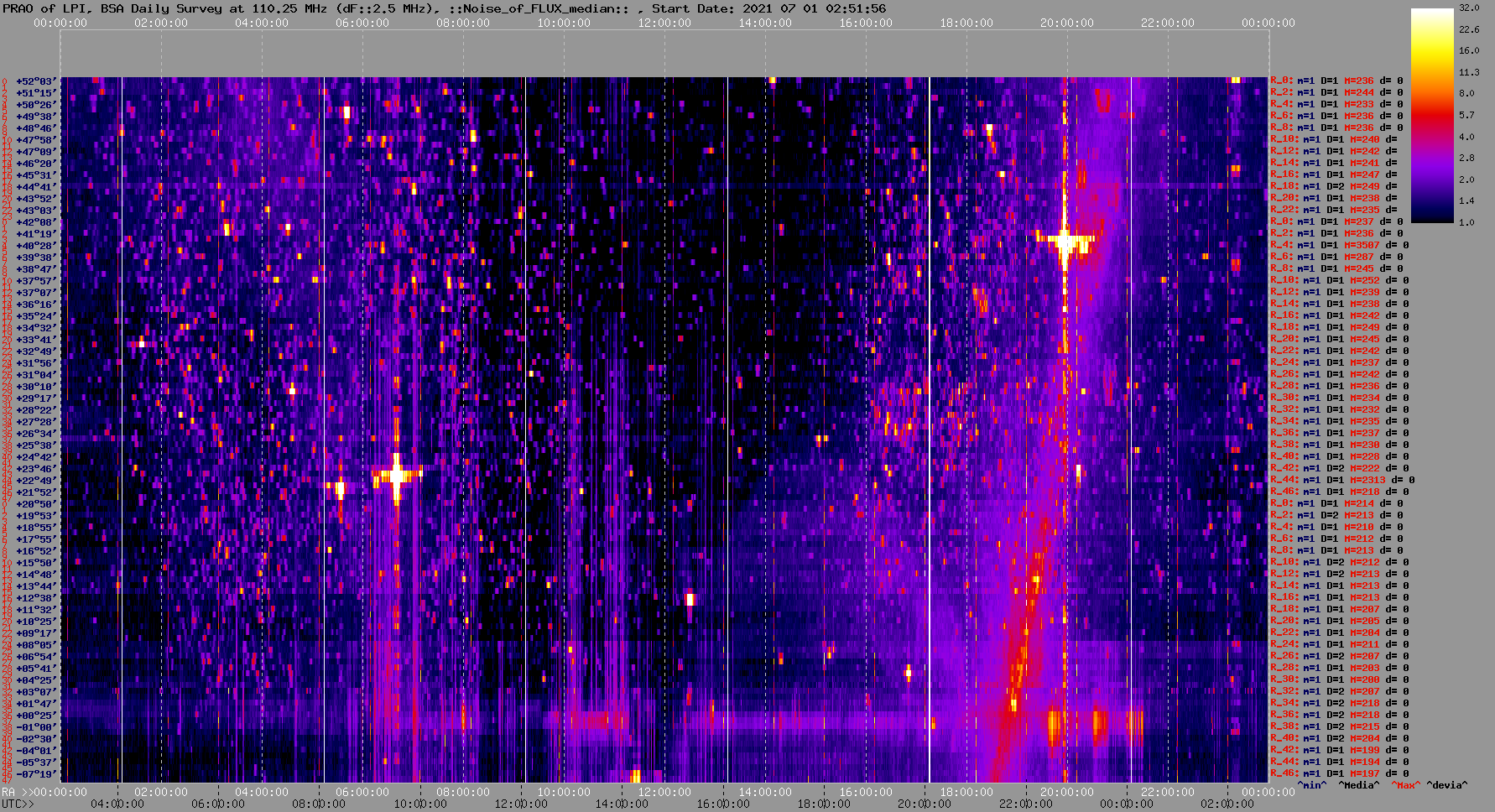
Task: Click the +12°38' declination label
Action: click(x=35, y=598)
